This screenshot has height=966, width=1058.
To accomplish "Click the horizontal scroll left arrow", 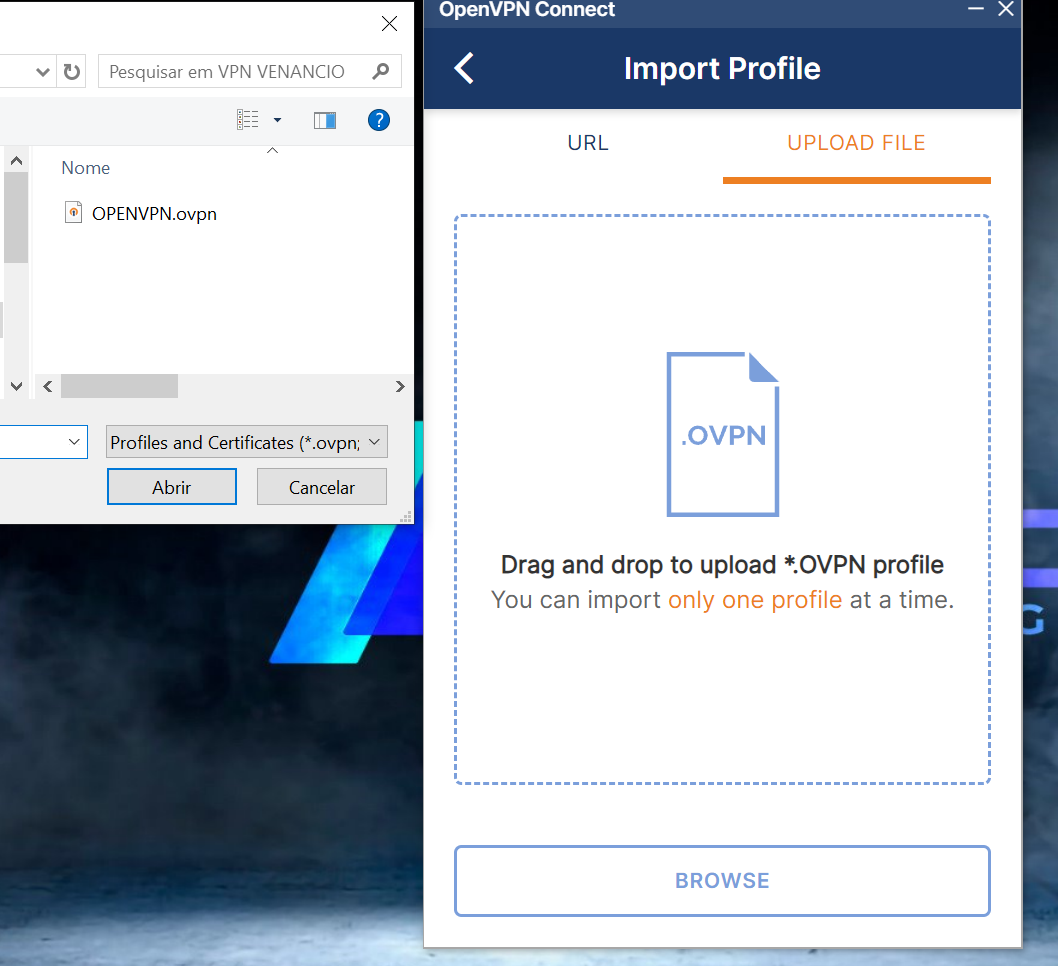I will tap(48, 387).
